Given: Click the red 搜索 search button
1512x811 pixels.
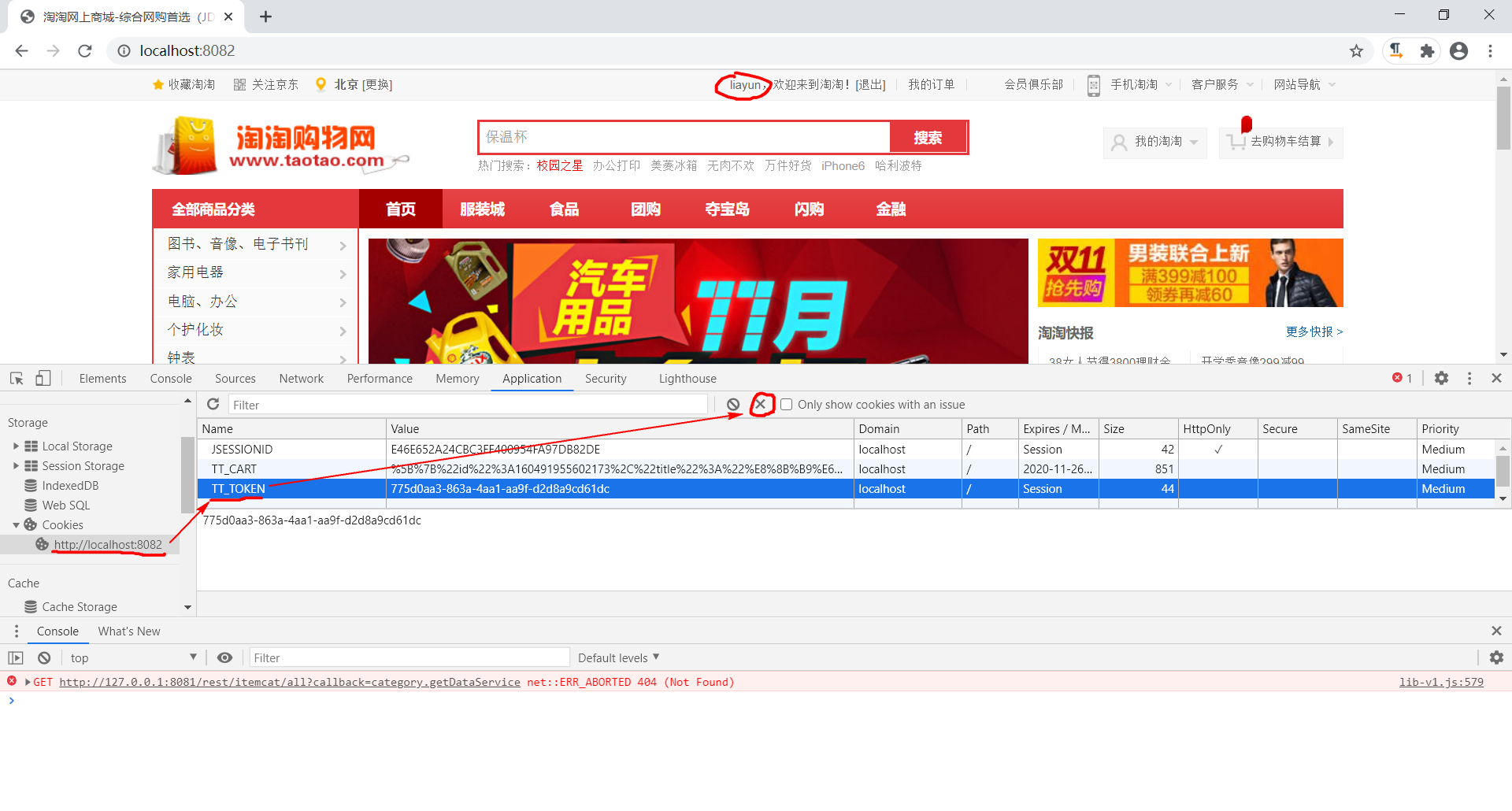Looking at the screenshot, I should click(928, 137).
